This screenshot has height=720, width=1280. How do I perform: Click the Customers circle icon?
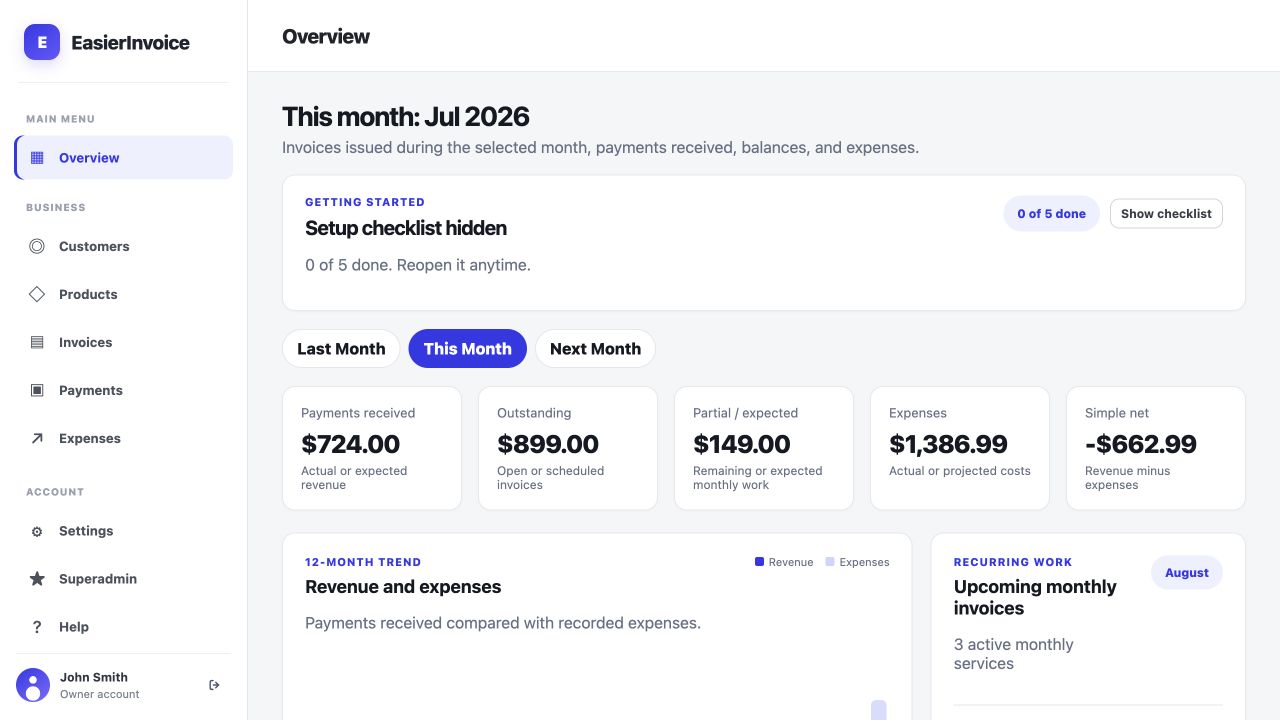(37, 246)
